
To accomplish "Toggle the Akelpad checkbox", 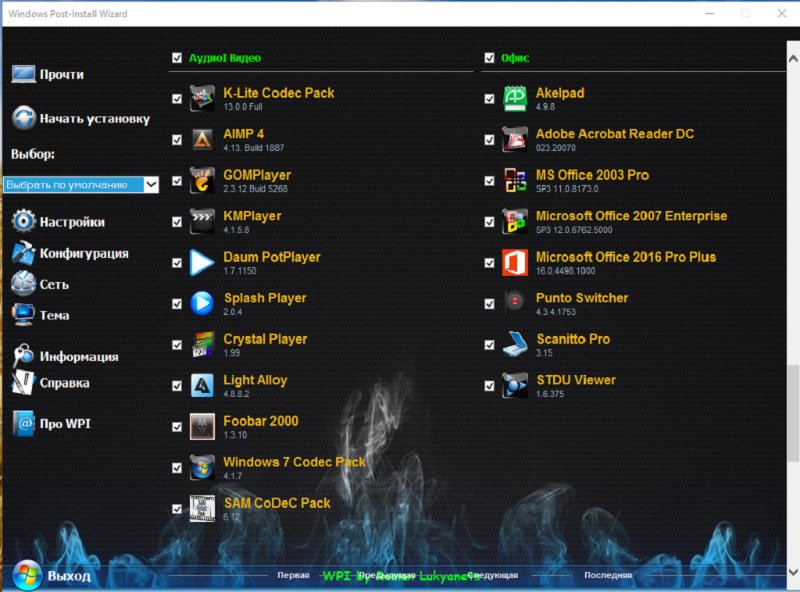I will tap(489, 98).
